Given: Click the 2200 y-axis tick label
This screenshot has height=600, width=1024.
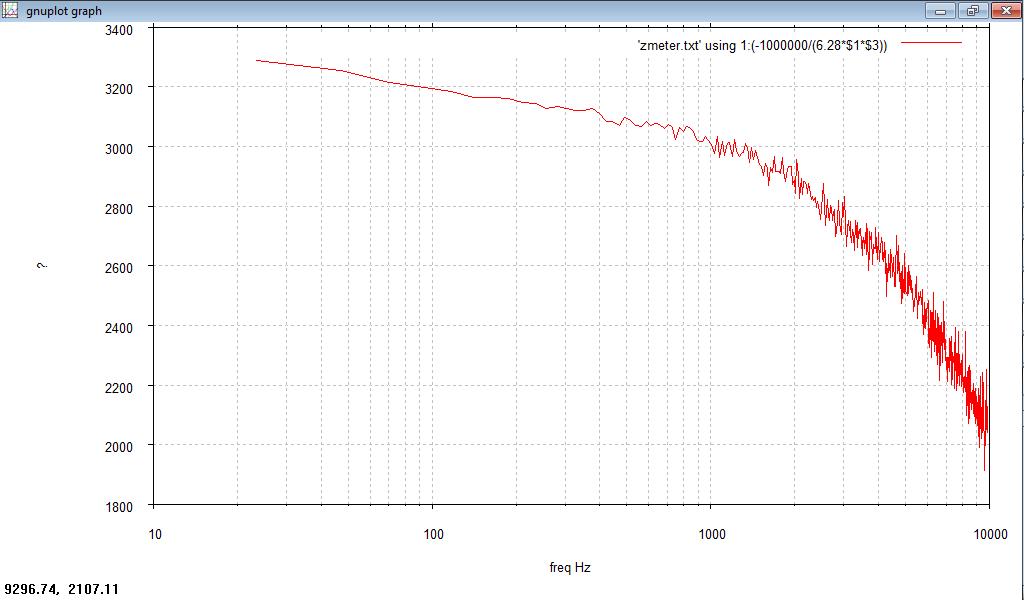Looking at the screenshot, I should [119, 388].
